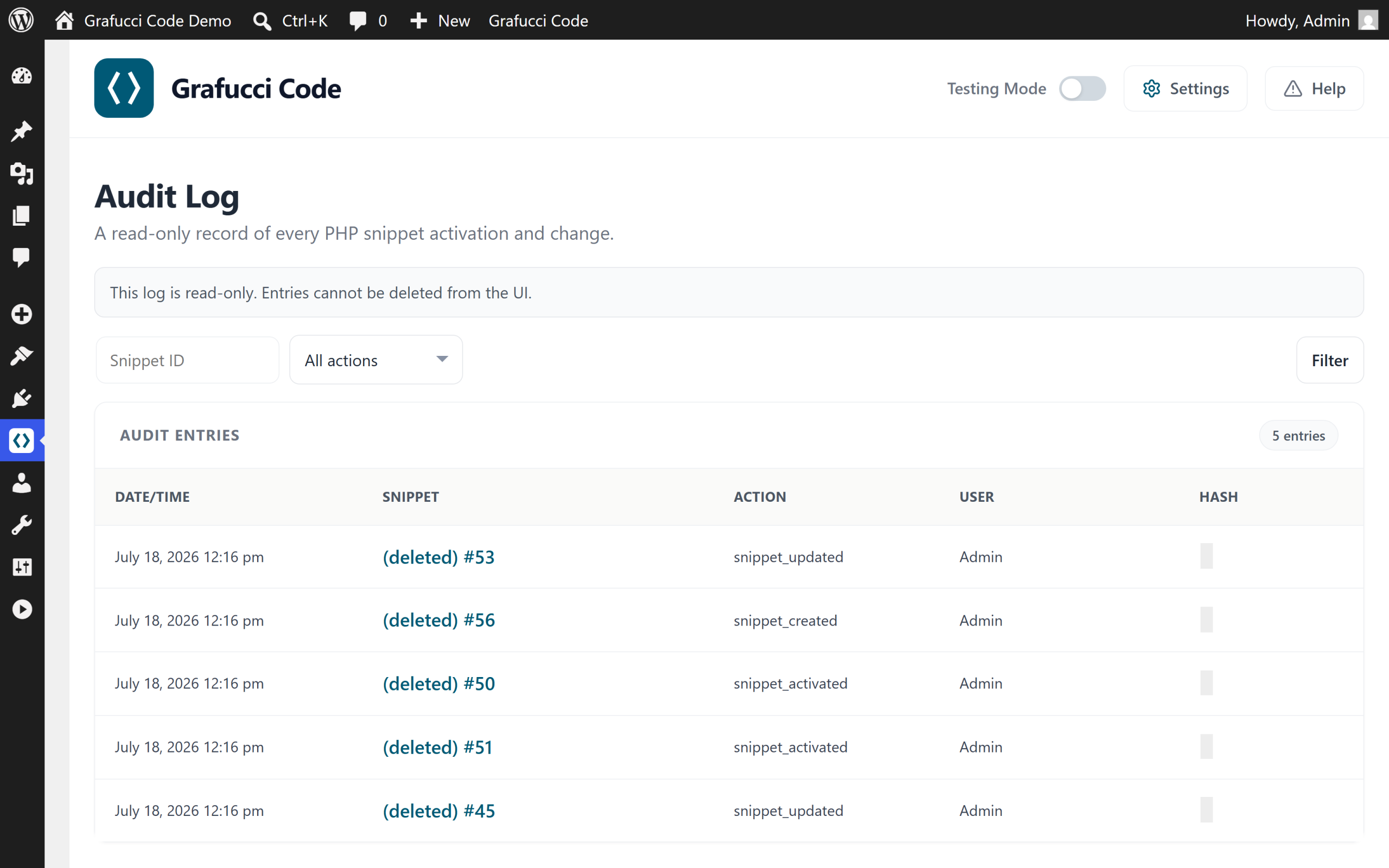Click the warning triangle Help icon

(x=1292, y=88)
